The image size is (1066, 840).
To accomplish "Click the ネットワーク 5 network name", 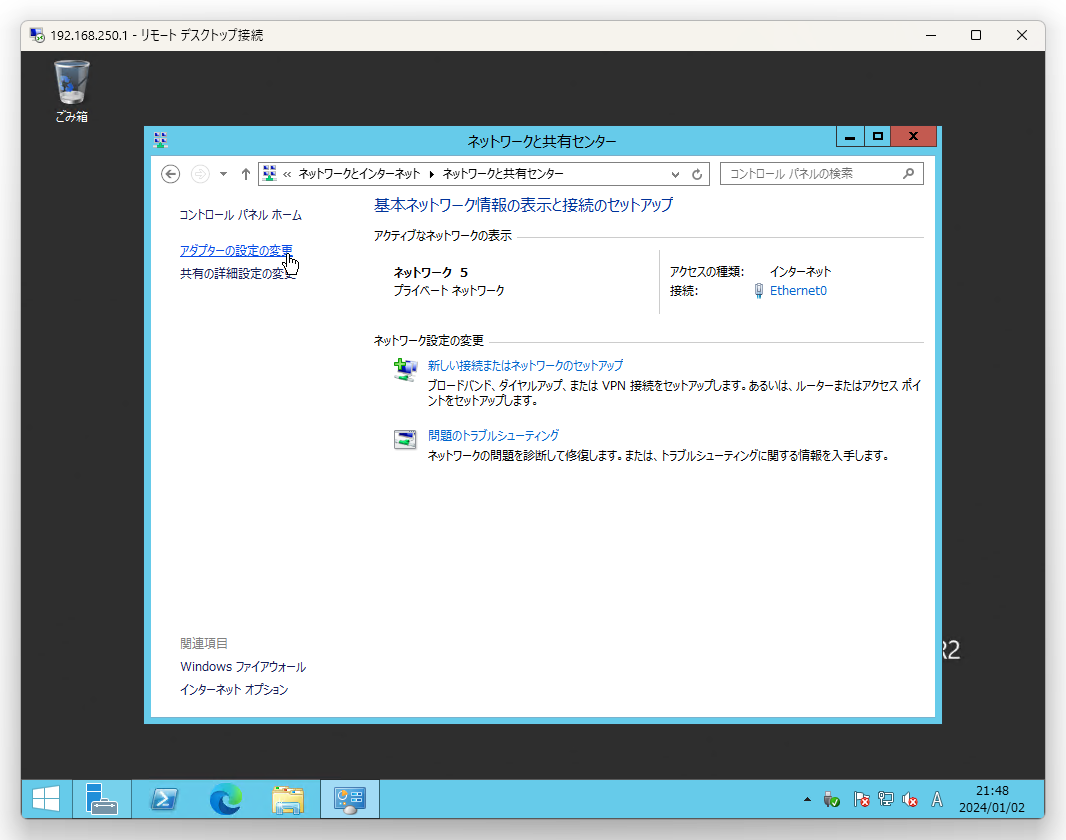I will 431,273.
